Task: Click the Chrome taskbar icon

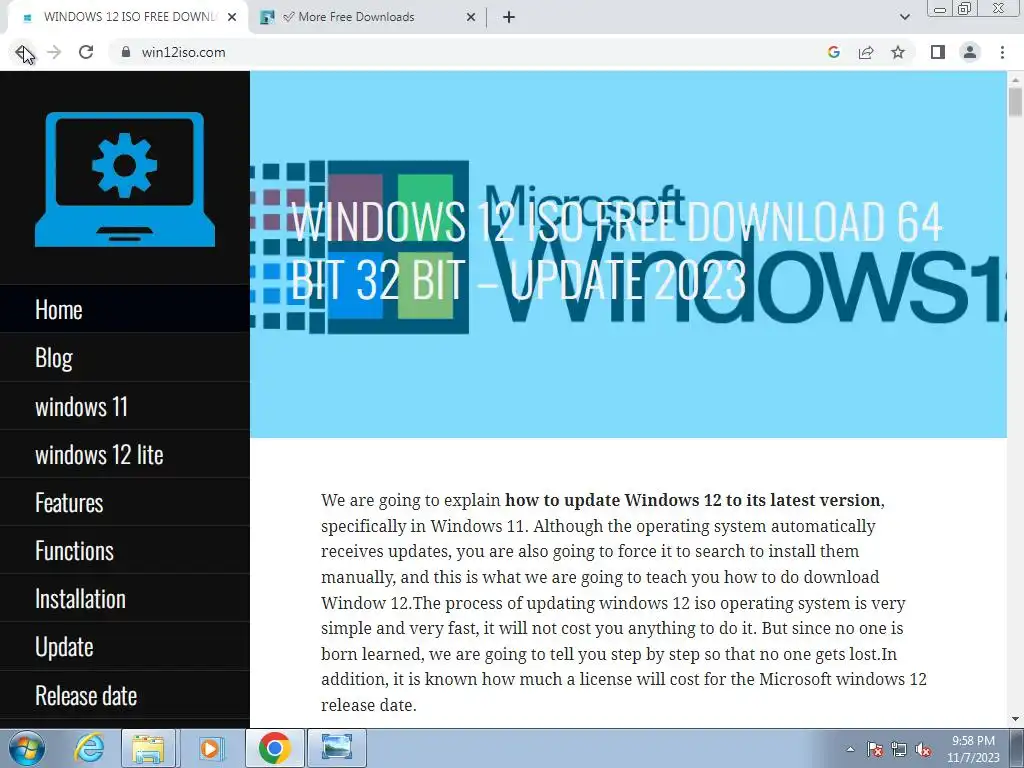Action: coord(274,748)
